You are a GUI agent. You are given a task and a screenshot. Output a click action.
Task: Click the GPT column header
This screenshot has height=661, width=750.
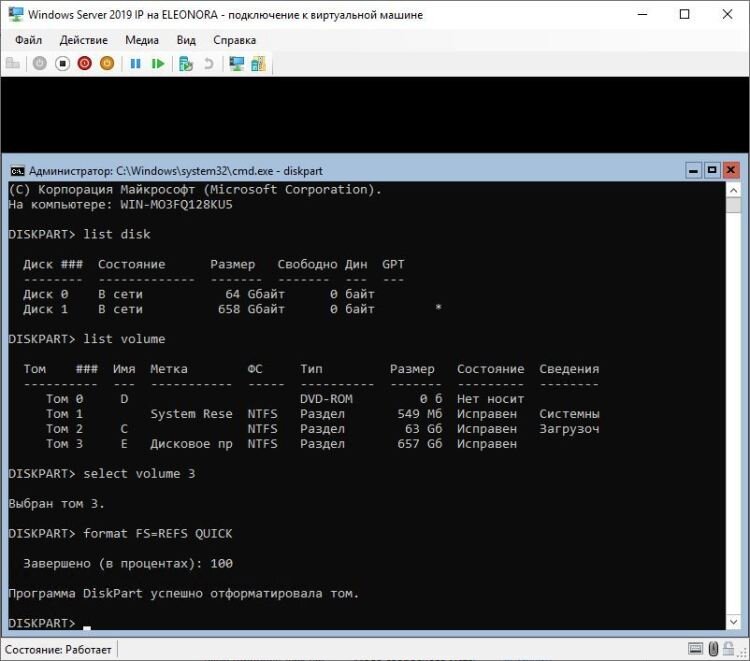tap(393, 264)
